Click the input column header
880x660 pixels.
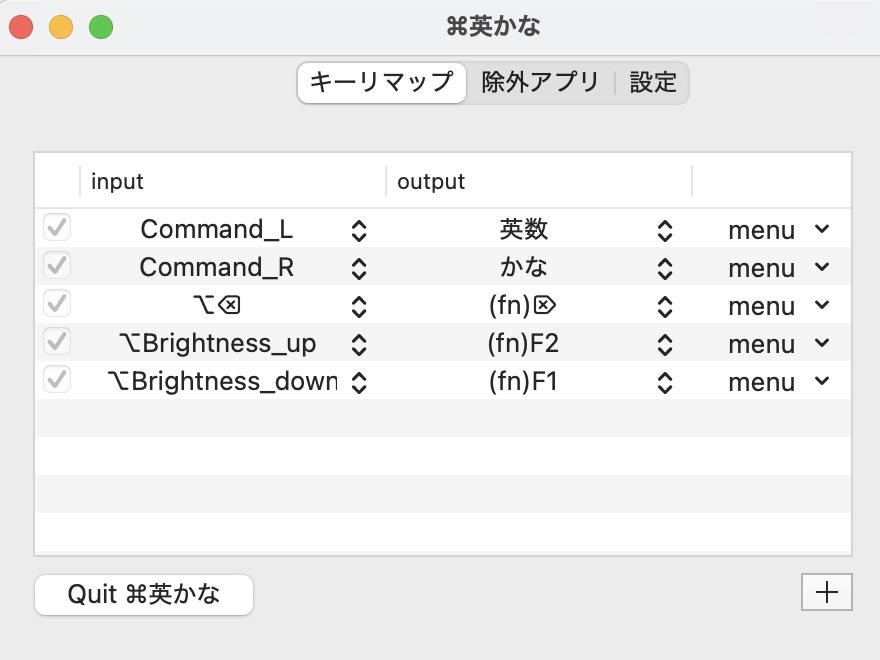pyautogui.click(x=232, y=182)
